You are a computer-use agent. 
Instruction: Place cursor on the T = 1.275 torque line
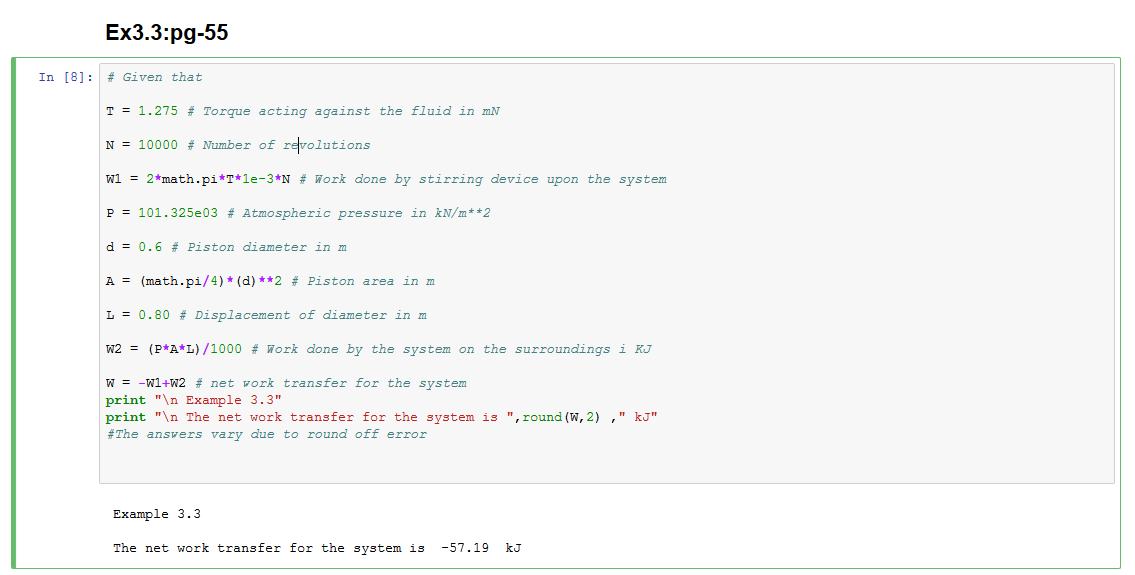[302, 111]
